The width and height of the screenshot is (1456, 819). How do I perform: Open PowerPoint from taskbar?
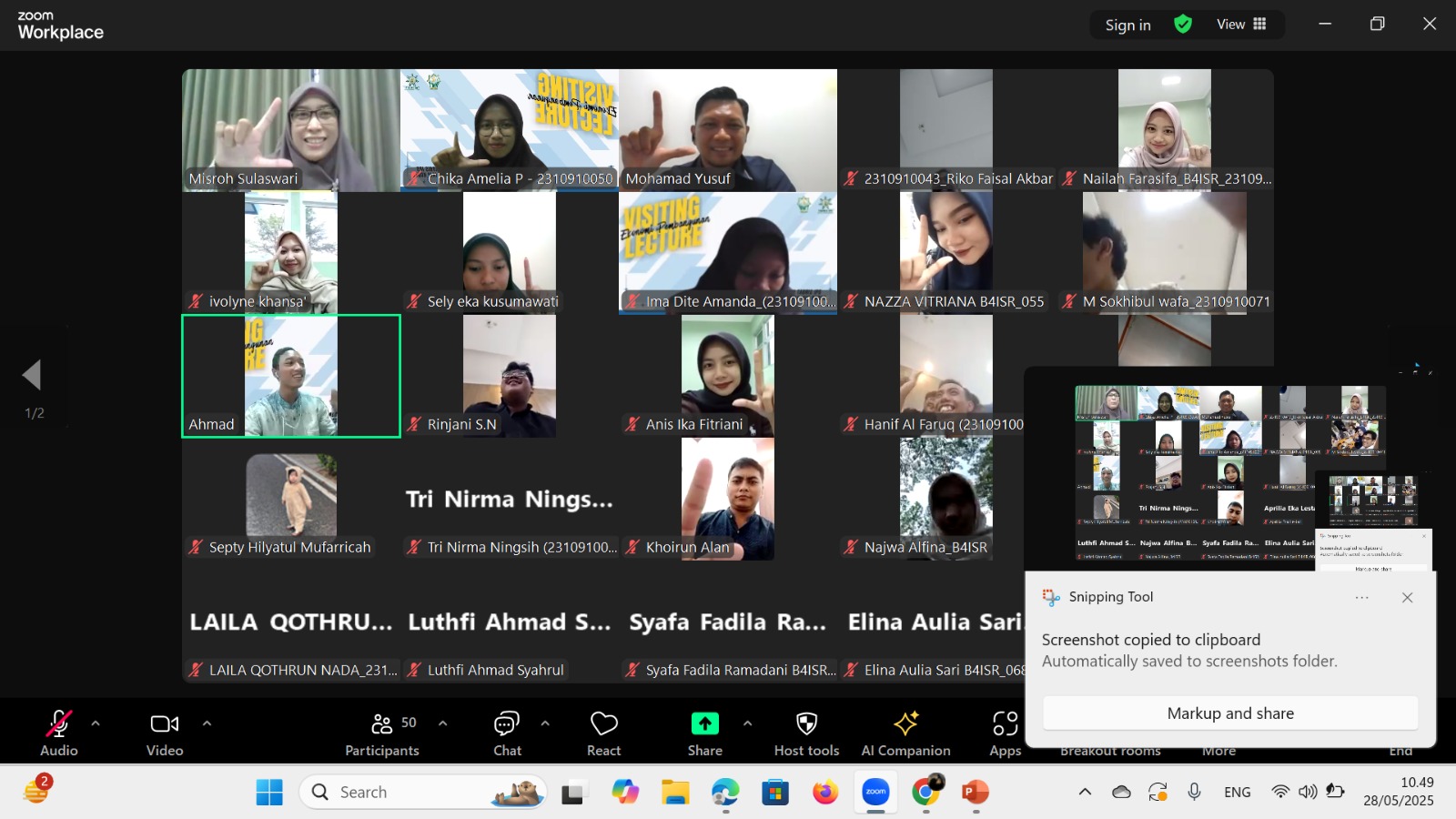click(x=976, y=793)
